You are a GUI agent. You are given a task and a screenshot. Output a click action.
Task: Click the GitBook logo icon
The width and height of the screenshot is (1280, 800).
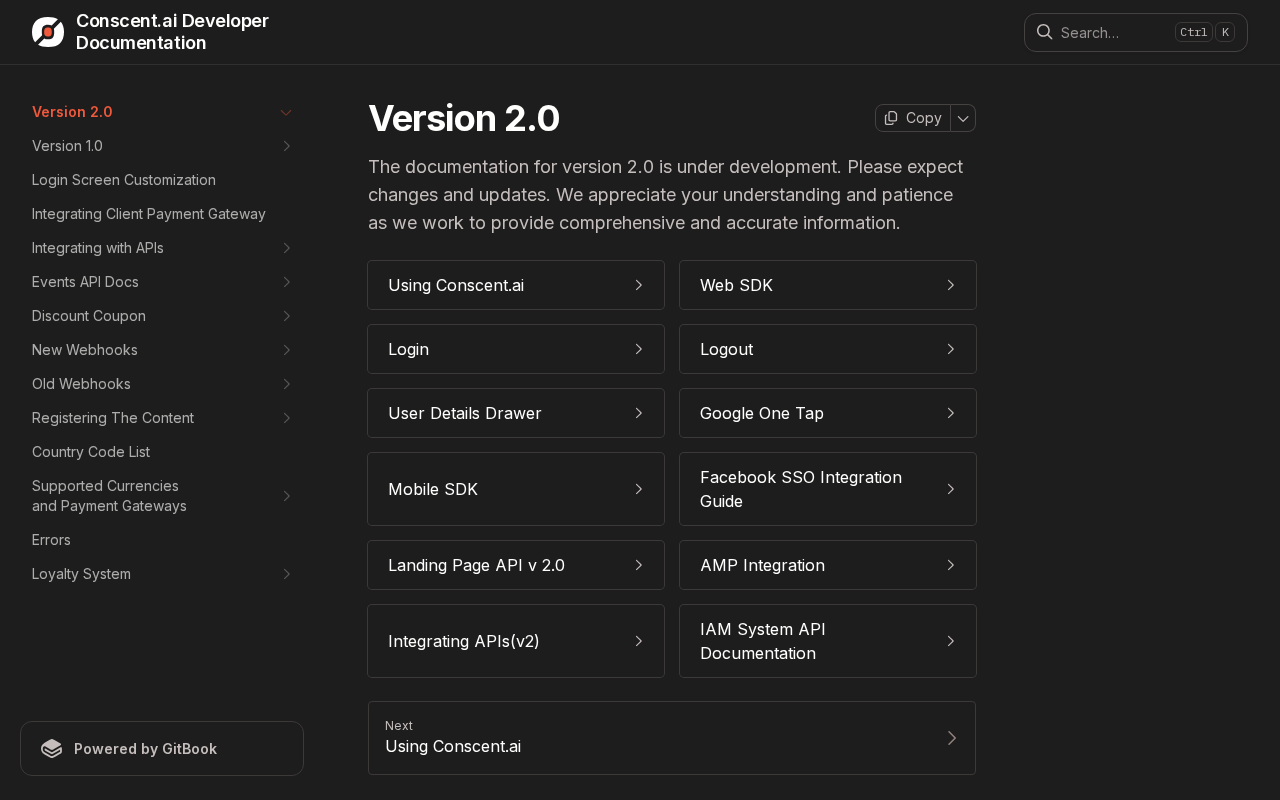[51, 748]
